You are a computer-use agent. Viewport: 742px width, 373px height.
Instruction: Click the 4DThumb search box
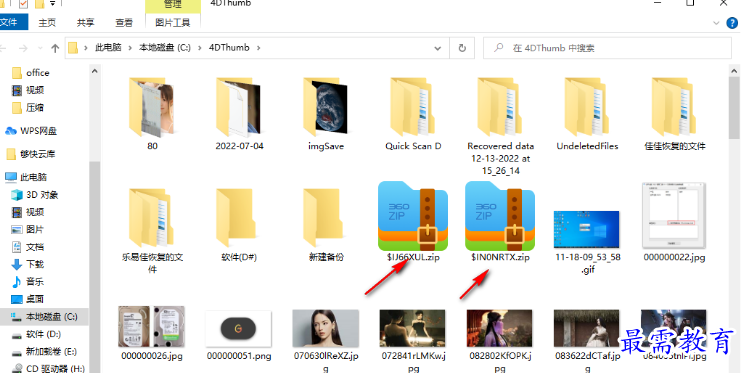607,48
